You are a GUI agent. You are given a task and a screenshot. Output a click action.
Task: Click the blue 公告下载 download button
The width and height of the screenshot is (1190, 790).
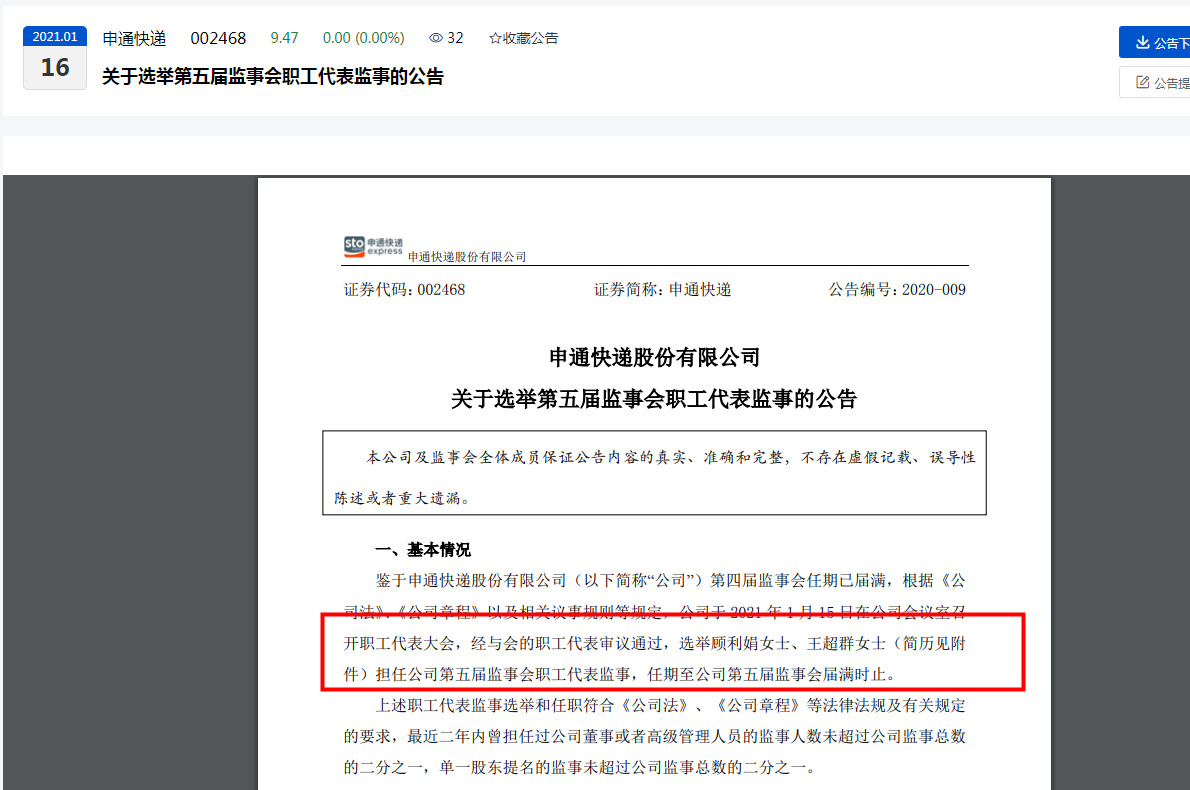1154,42
